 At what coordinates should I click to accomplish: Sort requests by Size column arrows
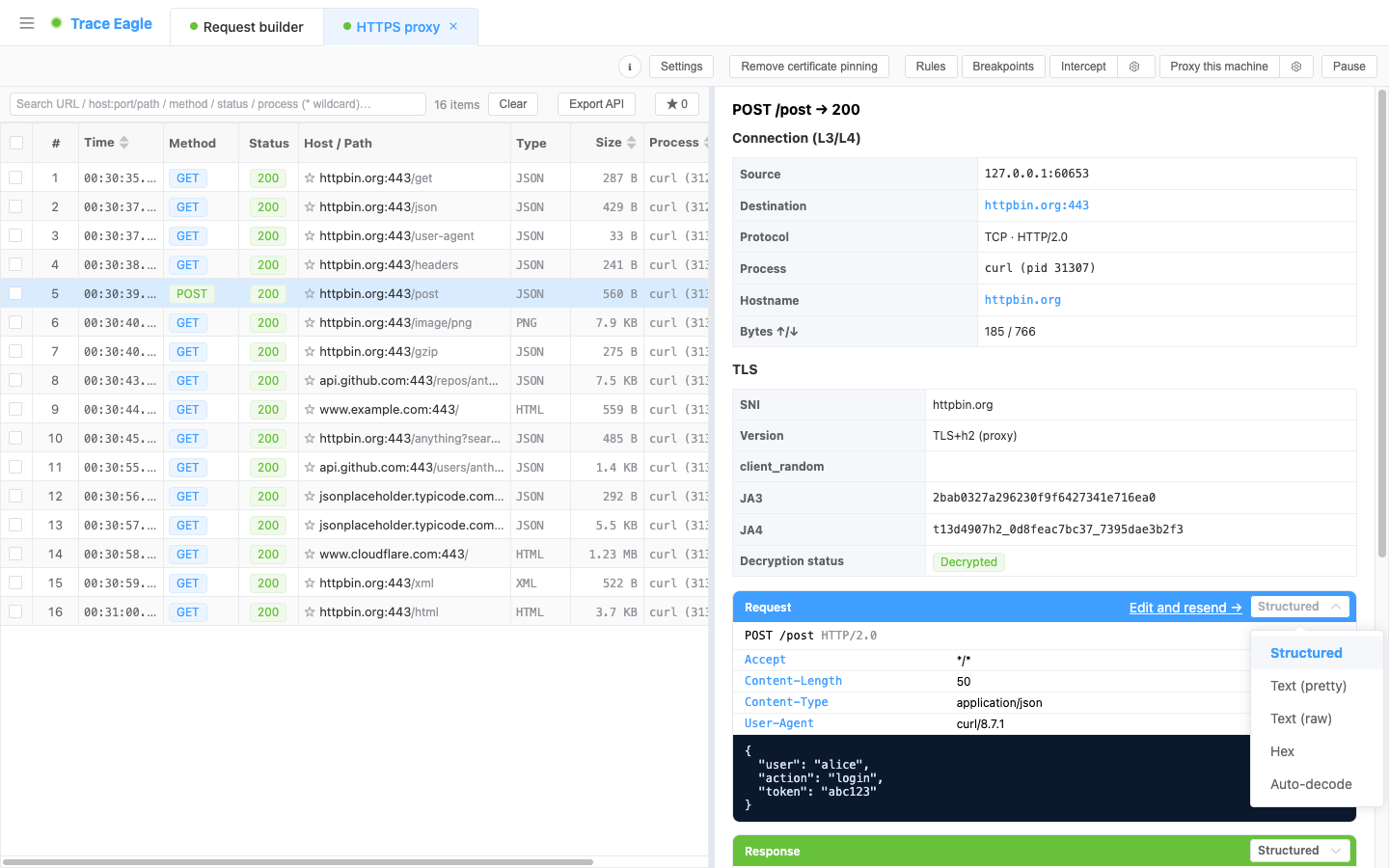click(632, 143)
